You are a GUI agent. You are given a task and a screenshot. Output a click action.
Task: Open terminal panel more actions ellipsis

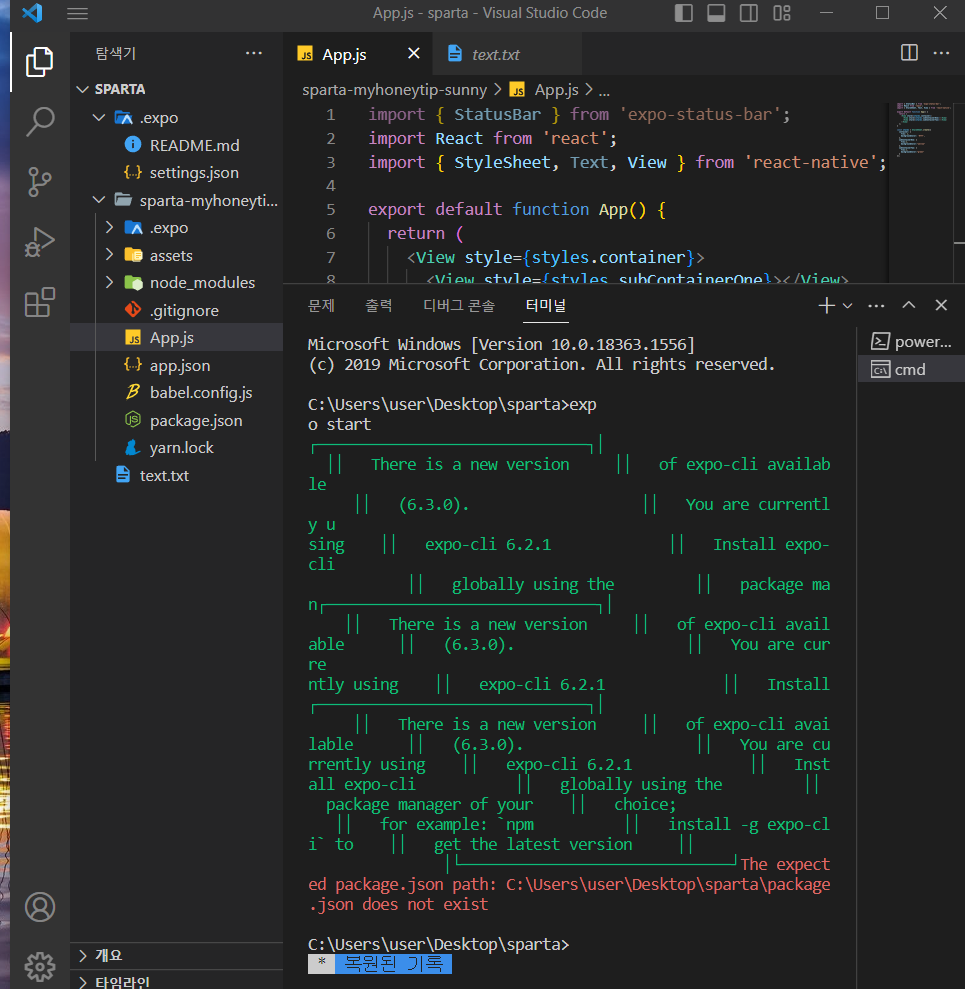coord(876,306)
